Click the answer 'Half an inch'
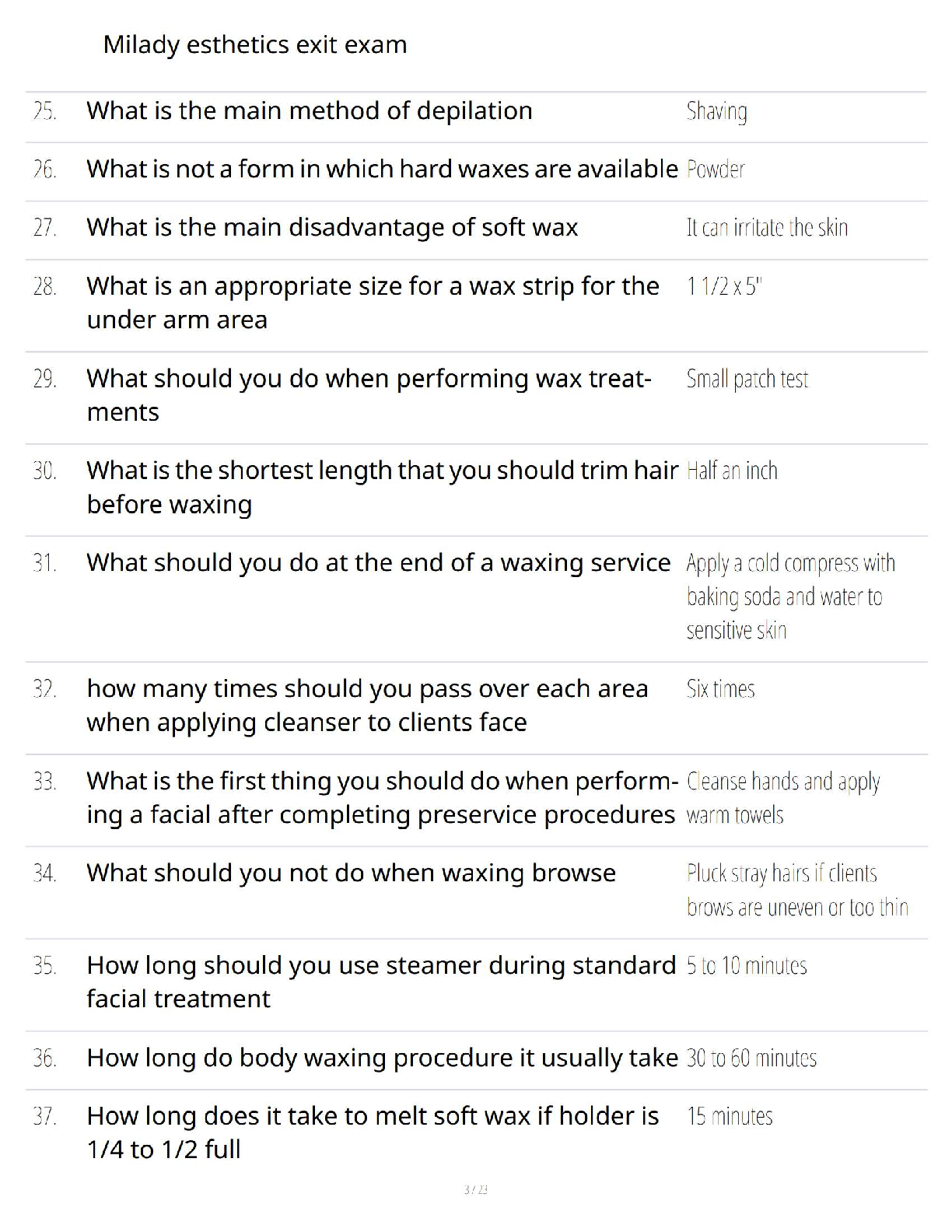This screenshot has height=1232, width=952. (732, 471)
